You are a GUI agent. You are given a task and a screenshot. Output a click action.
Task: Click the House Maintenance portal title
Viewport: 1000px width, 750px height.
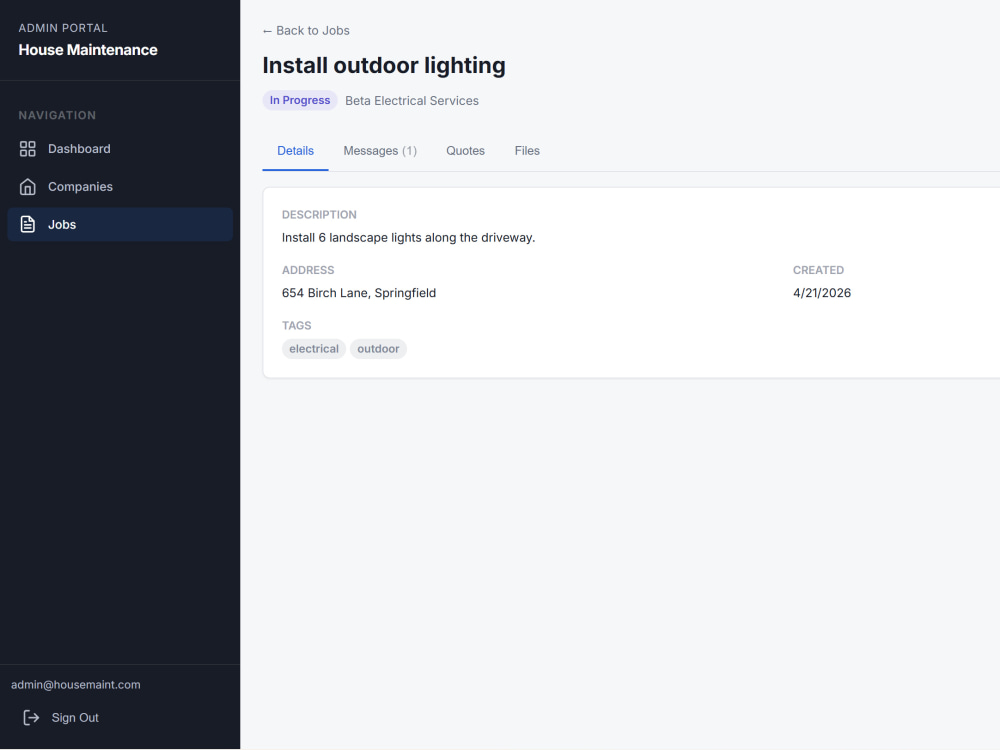point(88,50)
